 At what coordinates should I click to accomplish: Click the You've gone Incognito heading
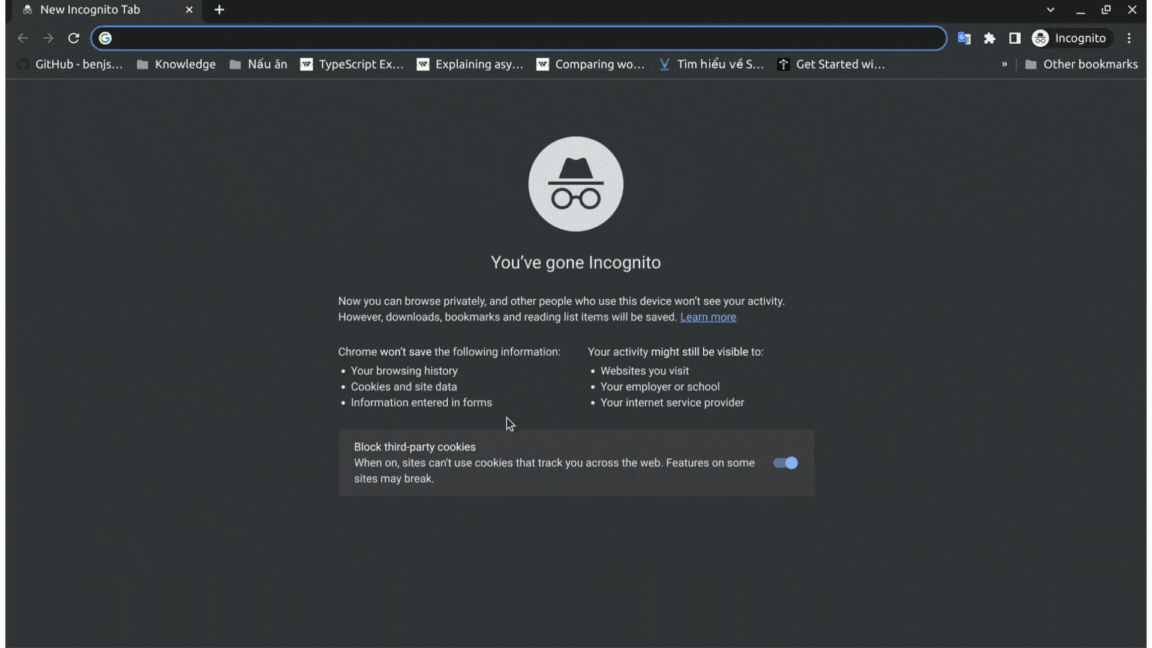576,262
